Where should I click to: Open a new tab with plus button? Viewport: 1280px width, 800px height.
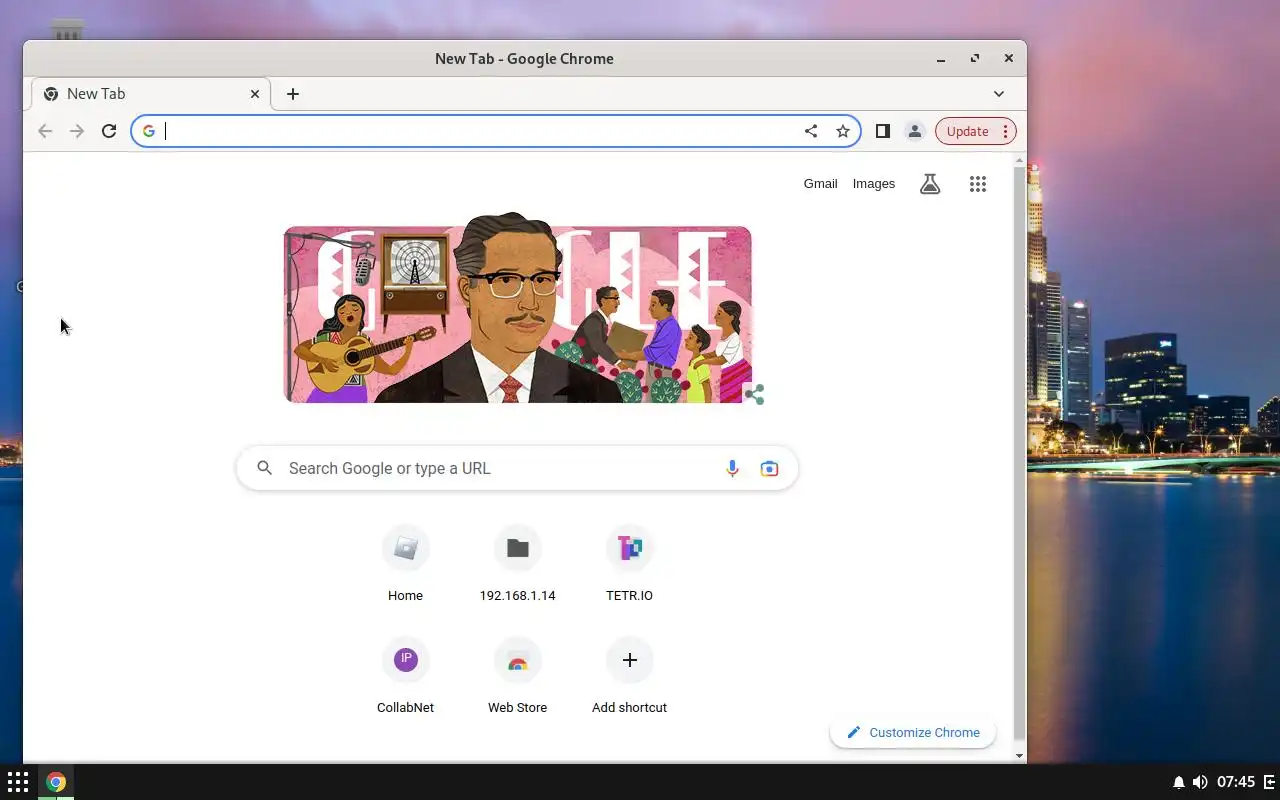(292, 94)
